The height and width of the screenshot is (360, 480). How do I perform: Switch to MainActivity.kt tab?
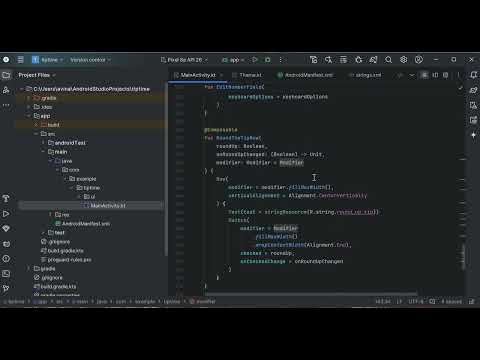pos(198,75)
